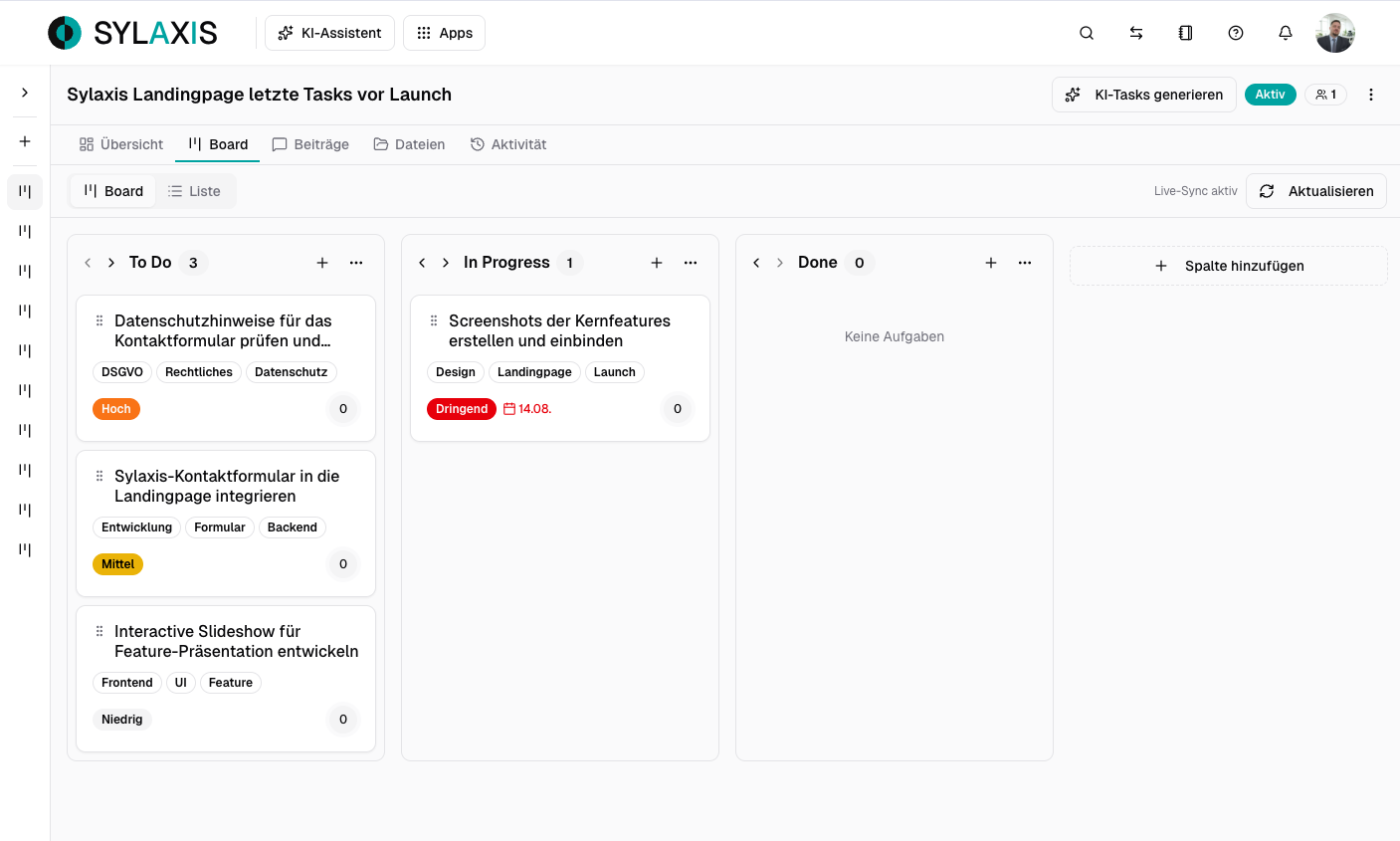Click the drag handle on Datenschutzhinweise card
1400x841 pixels.
[100, 320]
